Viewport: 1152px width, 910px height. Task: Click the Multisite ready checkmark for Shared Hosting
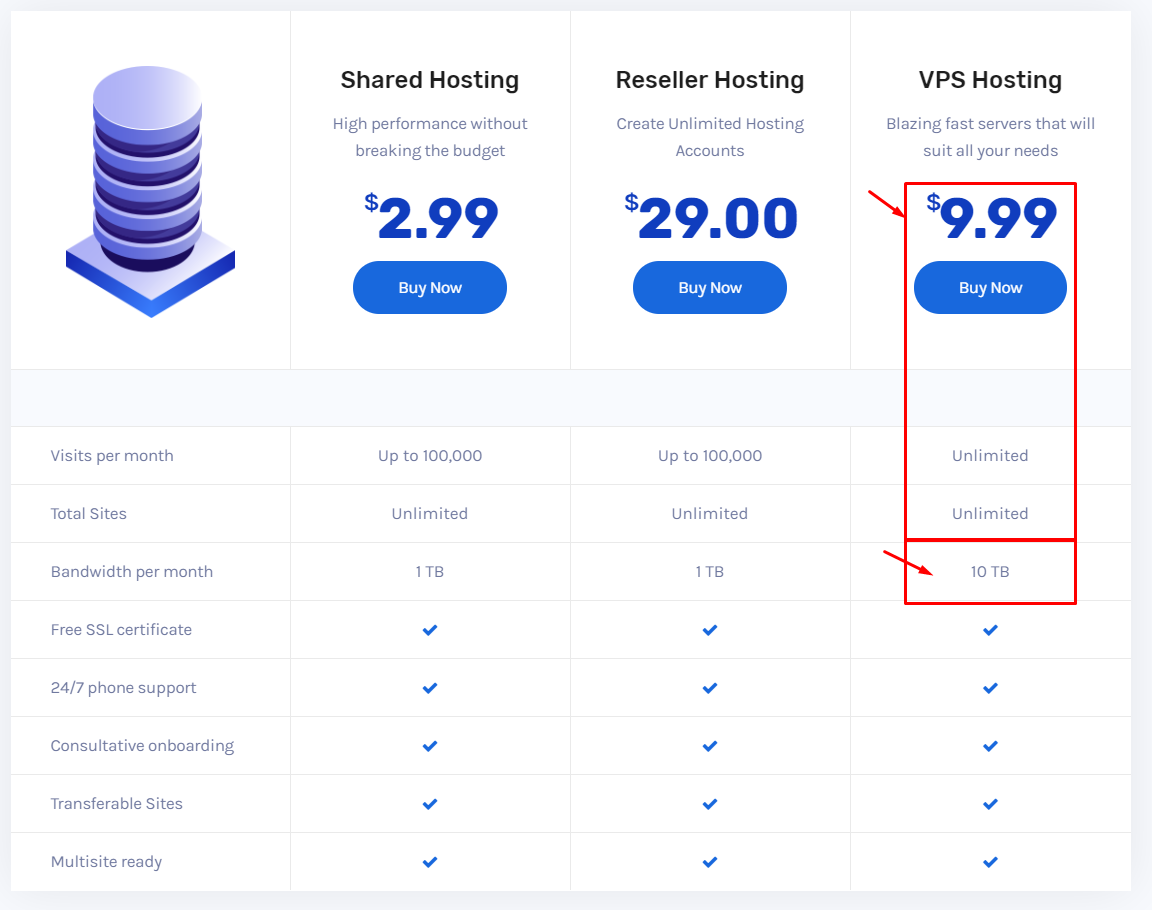click(x=430, y=862)
